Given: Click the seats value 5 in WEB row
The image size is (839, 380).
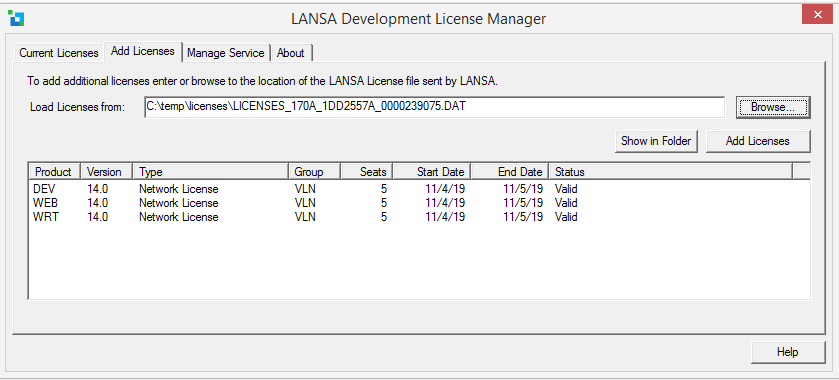Looking at the screenshot, I should (x=384, y=203).
